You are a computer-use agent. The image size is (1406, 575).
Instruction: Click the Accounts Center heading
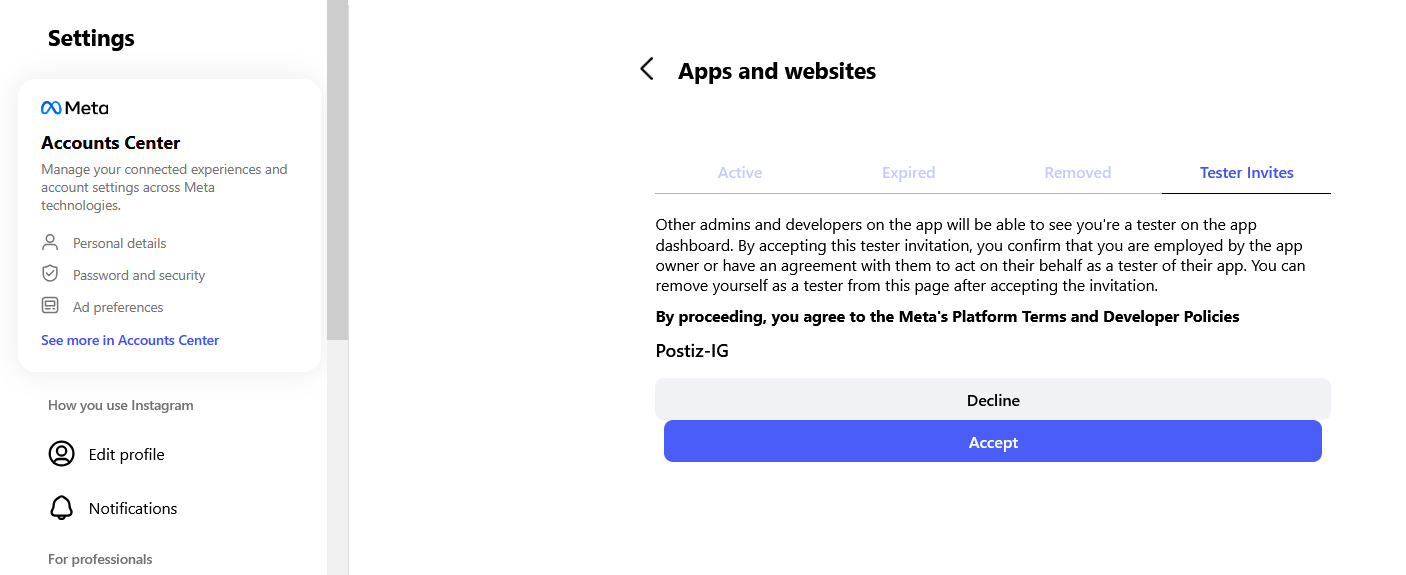click(111, 143)
